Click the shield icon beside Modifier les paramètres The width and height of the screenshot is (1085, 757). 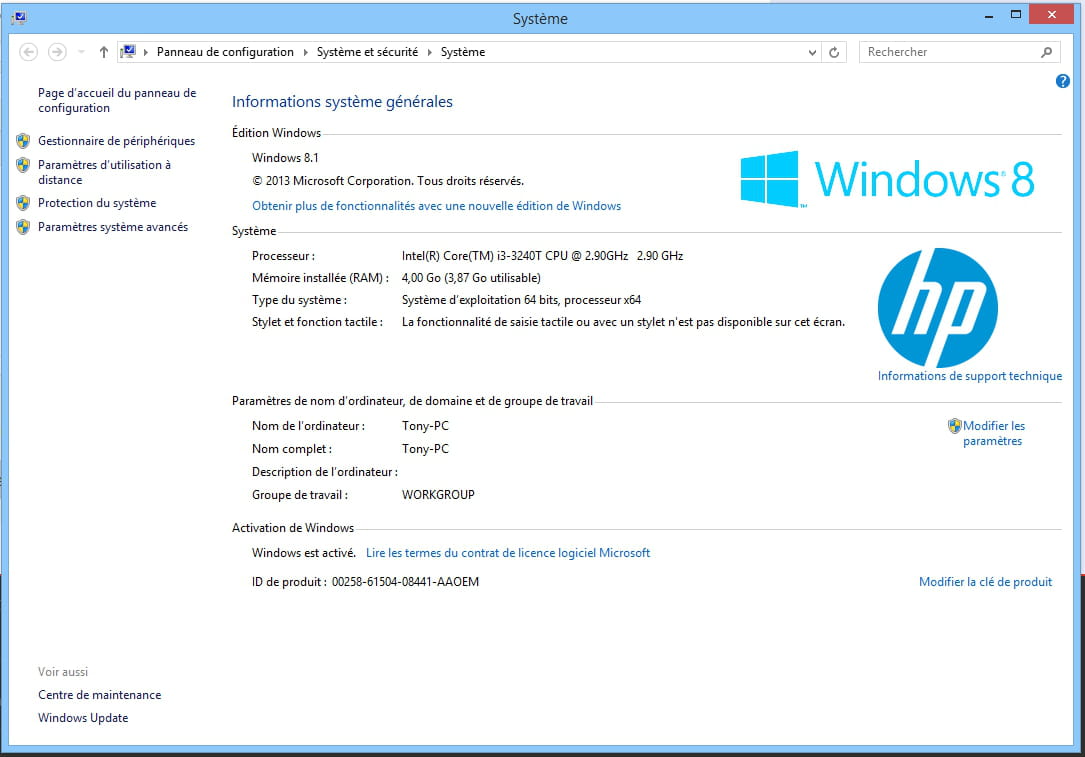(955, 426)
